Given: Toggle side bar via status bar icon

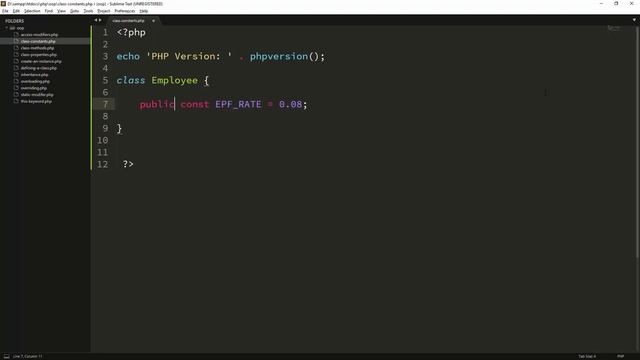Looking at the screenshot, I should 6,356.
